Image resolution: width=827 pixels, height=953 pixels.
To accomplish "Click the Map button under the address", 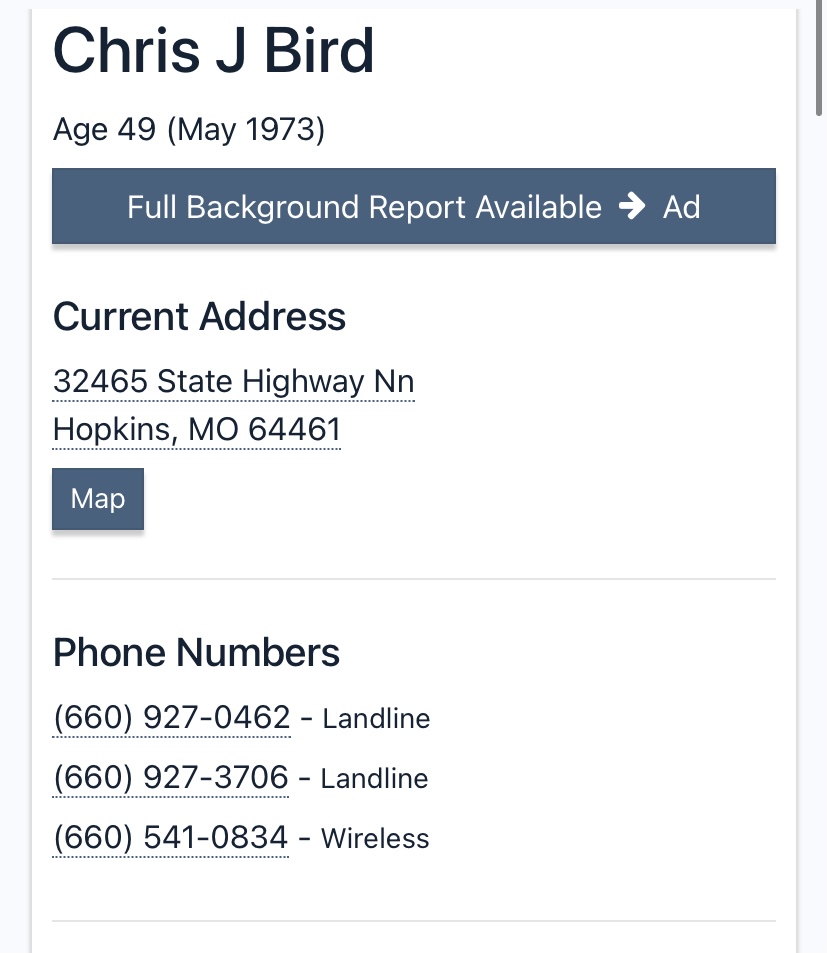I will pos(98,499).
